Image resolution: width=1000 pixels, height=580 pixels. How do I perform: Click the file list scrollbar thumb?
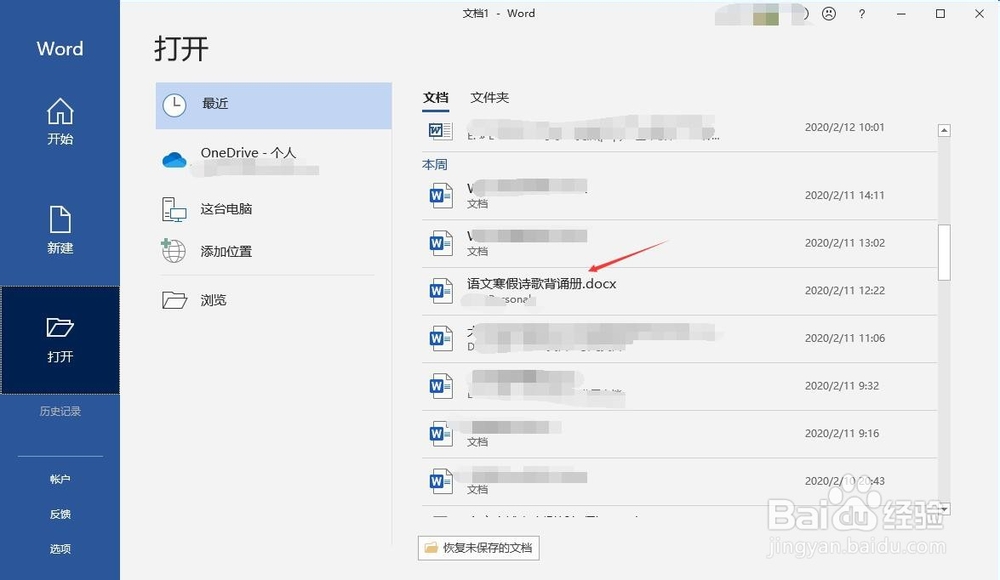coord(944,253)
